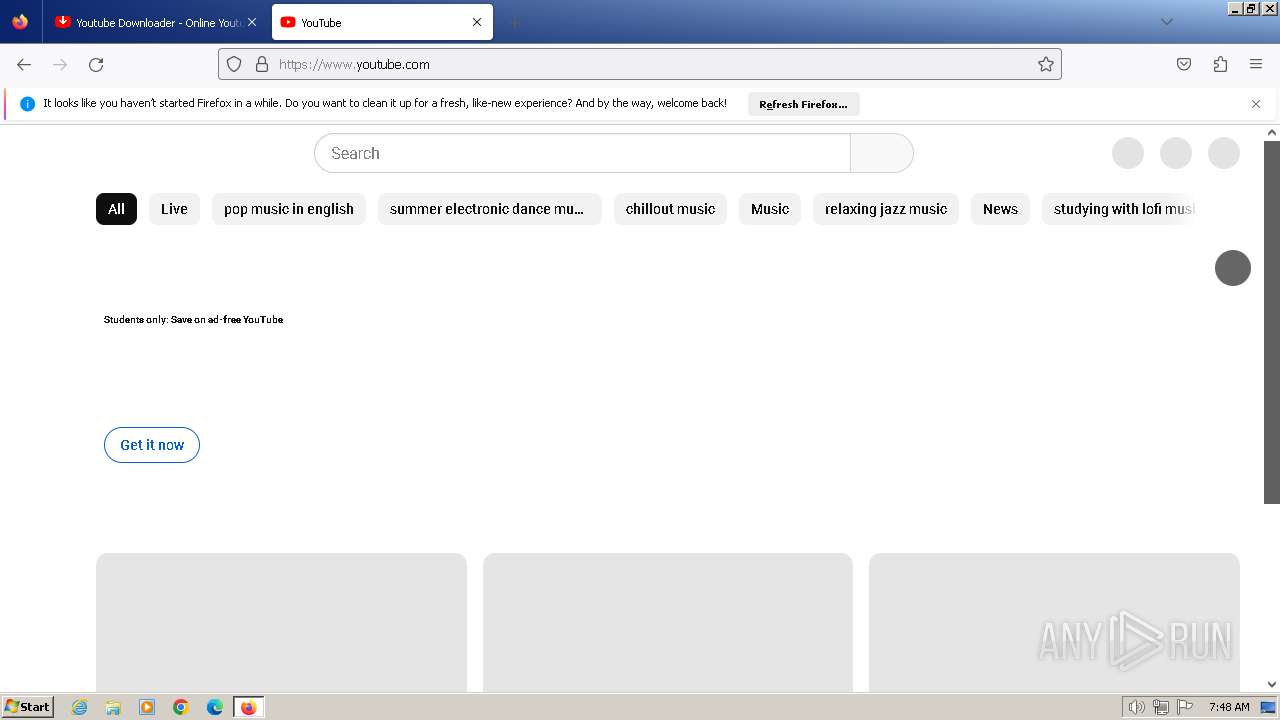Image resolution: width=1280 pixels, height=720 pixels.
Task: Select studying with lofi music chip
Action: [x=1120, y=209]
